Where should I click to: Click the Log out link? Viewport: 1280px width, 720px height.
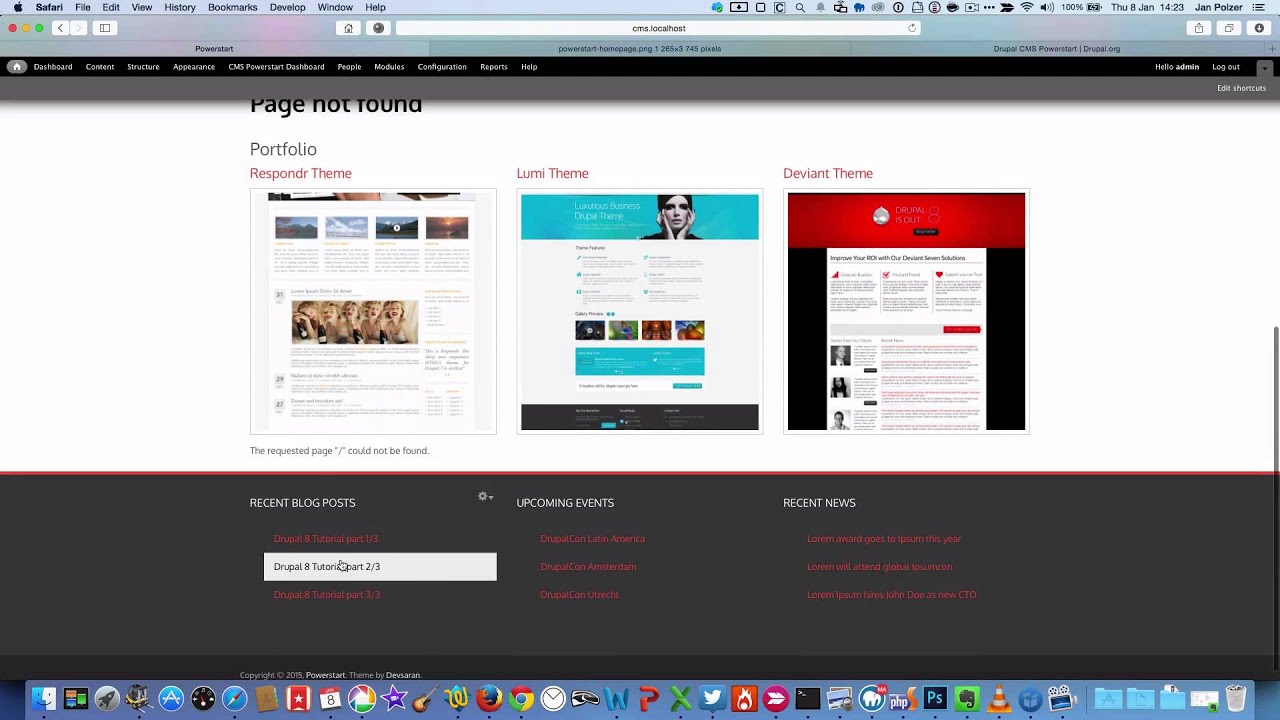1226,67
